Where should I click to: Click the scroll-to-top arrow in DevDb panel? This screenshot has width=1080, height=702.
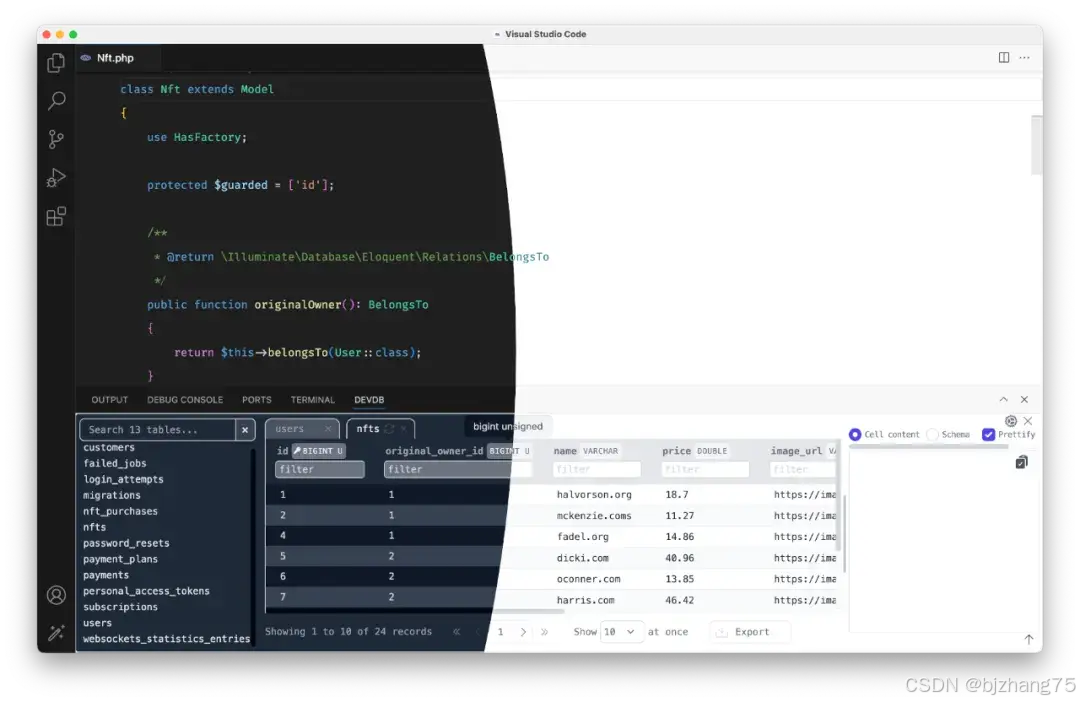[1028, 639]
